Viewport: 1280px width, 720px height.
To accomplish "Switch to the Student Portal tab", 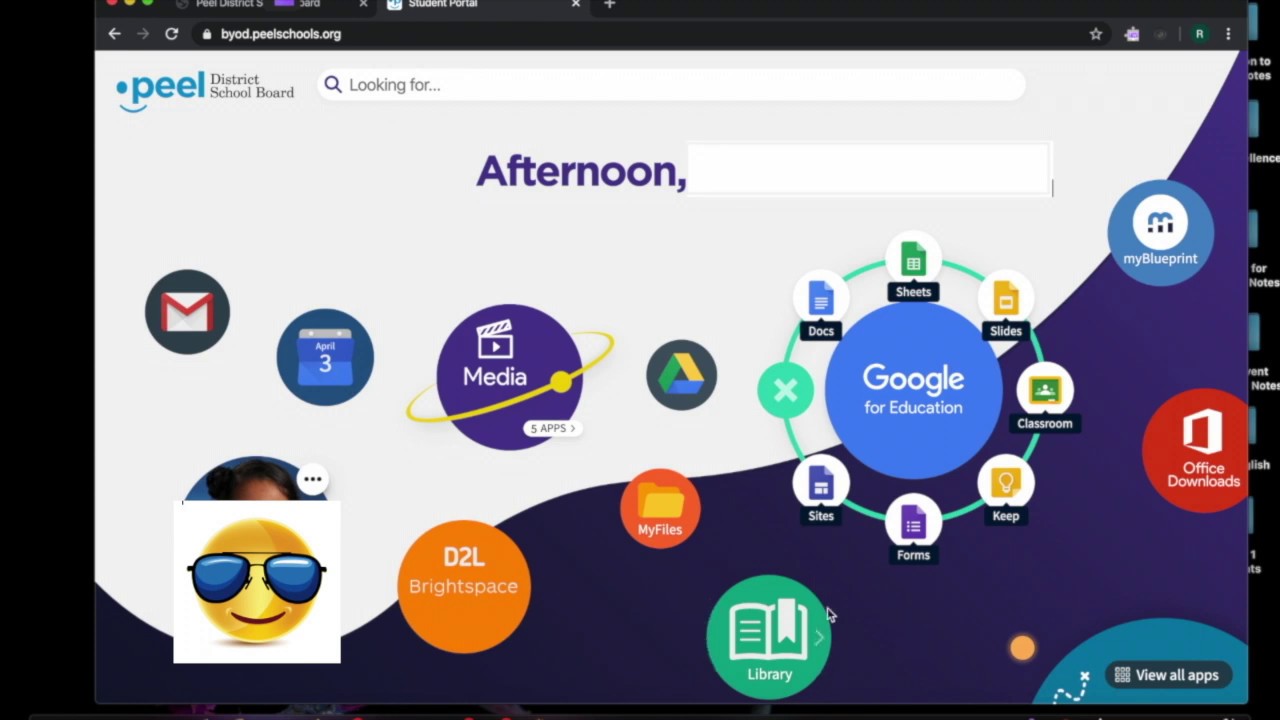I will (x=480, y=5).
